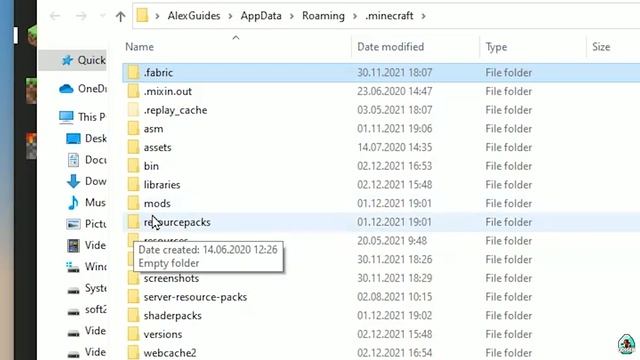The height and width of the screenshot is (360, 640).
Task: Expand chevron between AppData and Roaming
Action: point(292,16)
